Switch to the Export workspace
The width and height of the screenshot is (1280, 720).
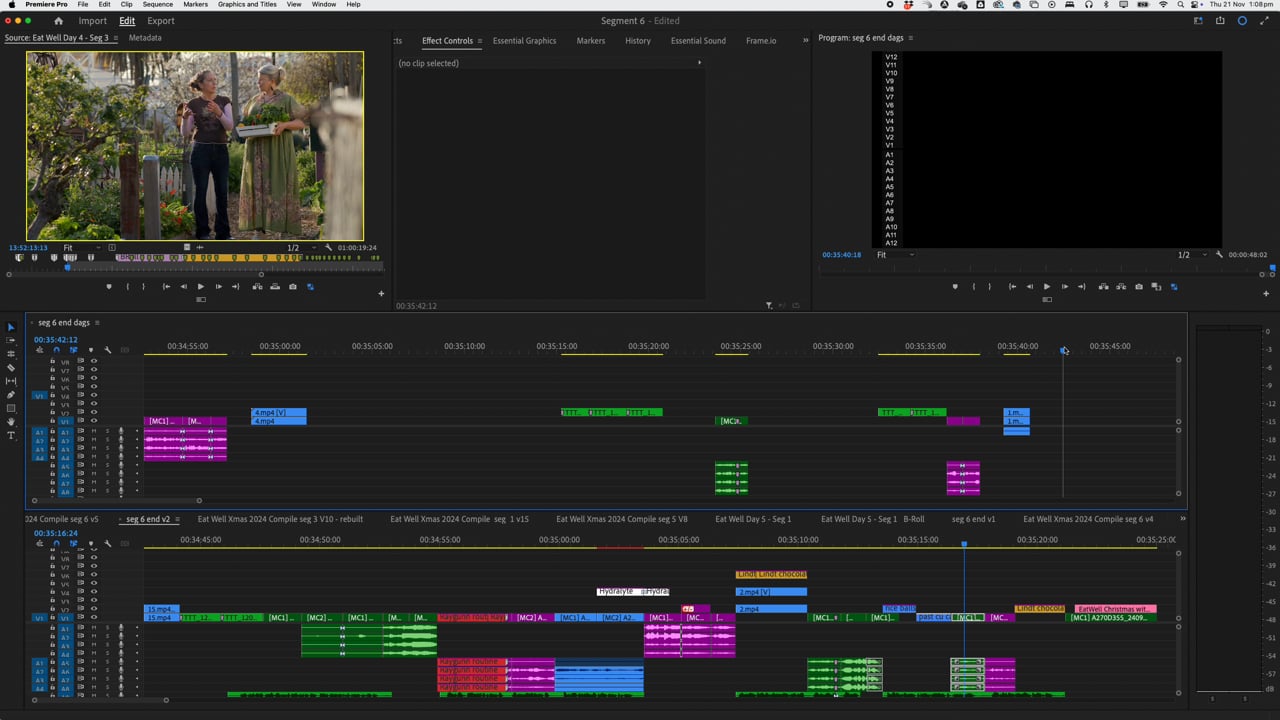(160, 21)
